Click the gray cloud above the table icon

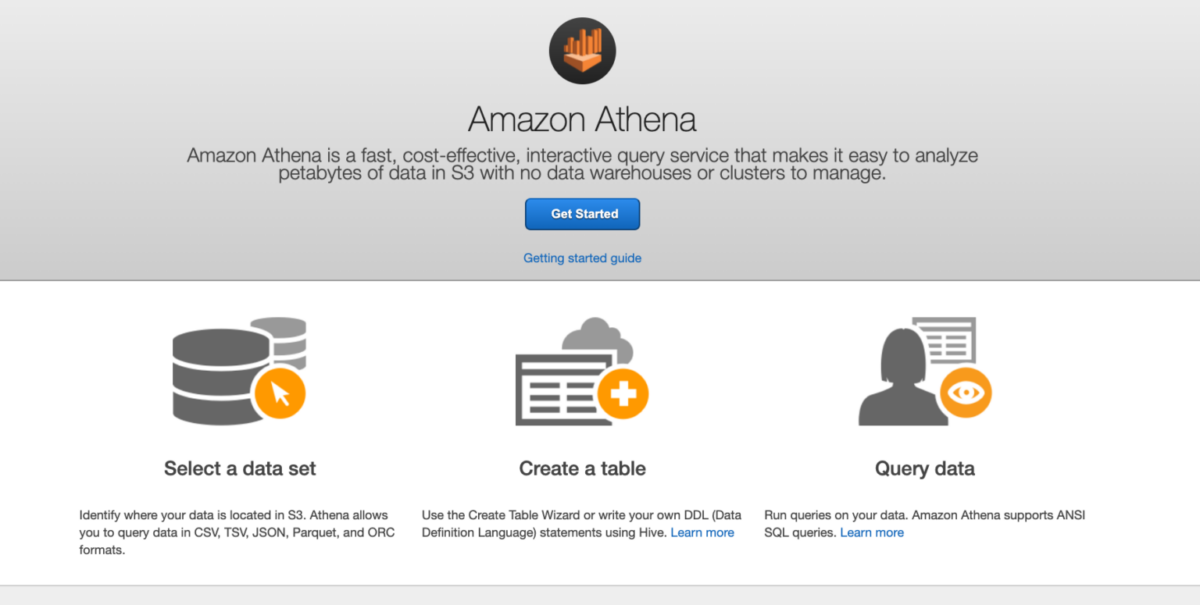coord(600,336)
